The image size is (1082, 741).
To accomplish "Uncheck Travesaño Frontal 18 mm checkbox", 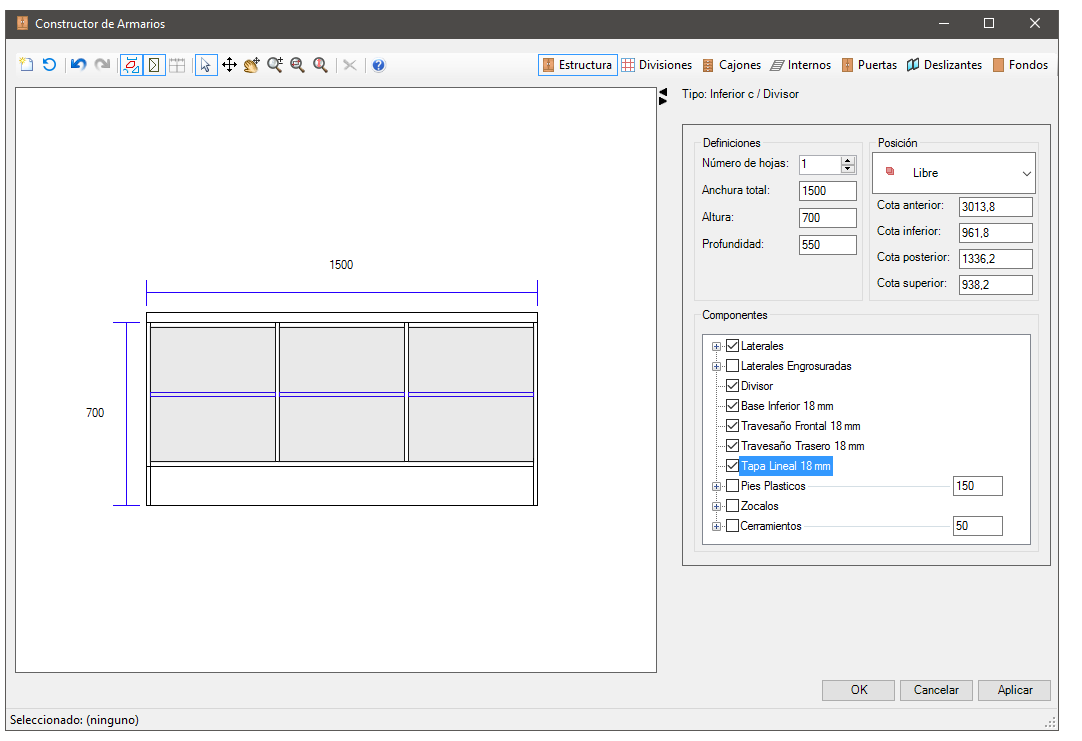I will coord(733,426).
